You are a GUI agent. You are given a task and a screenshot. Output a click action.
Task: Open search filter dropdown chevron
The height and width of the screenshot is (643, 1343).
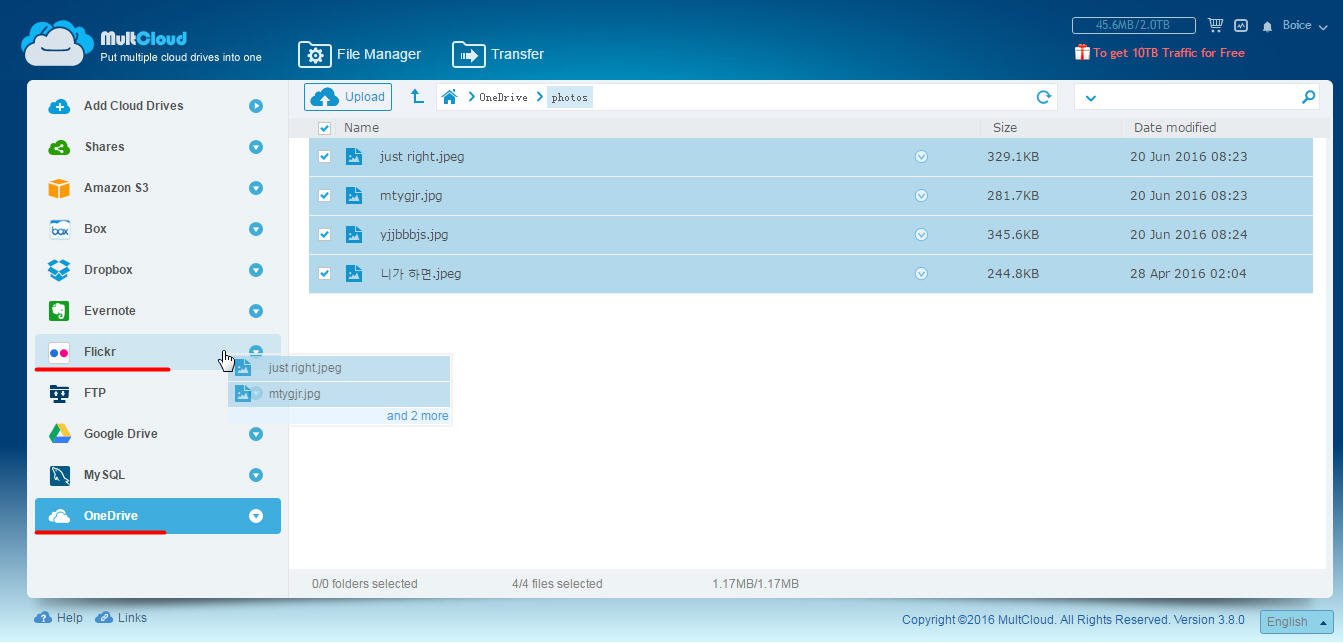click(x=1090, y=98)
